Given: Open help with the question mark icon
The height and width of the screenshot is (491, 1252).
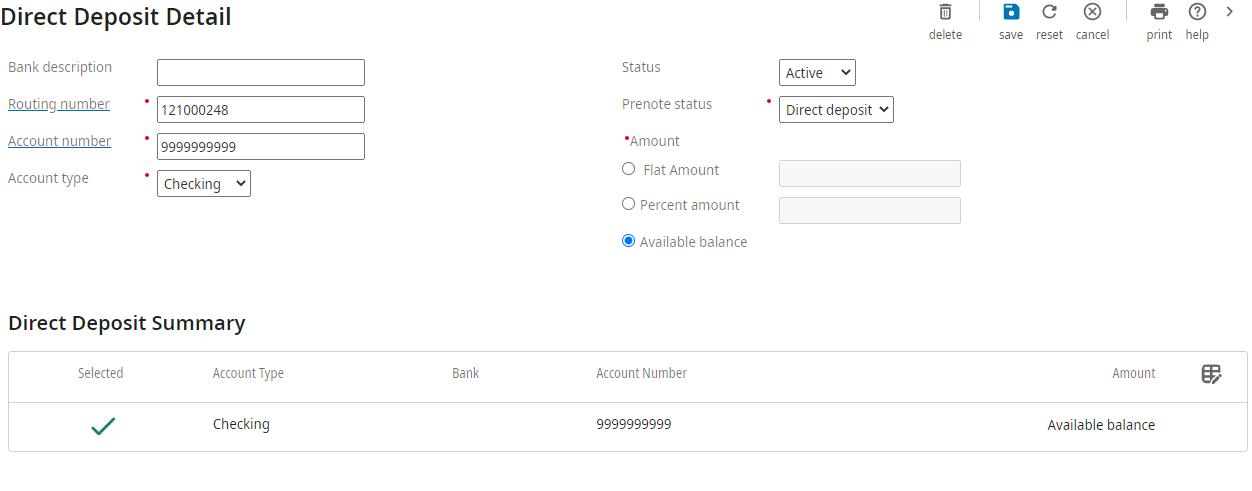Looking at the screenshot, I should [x=1197, y=13].
